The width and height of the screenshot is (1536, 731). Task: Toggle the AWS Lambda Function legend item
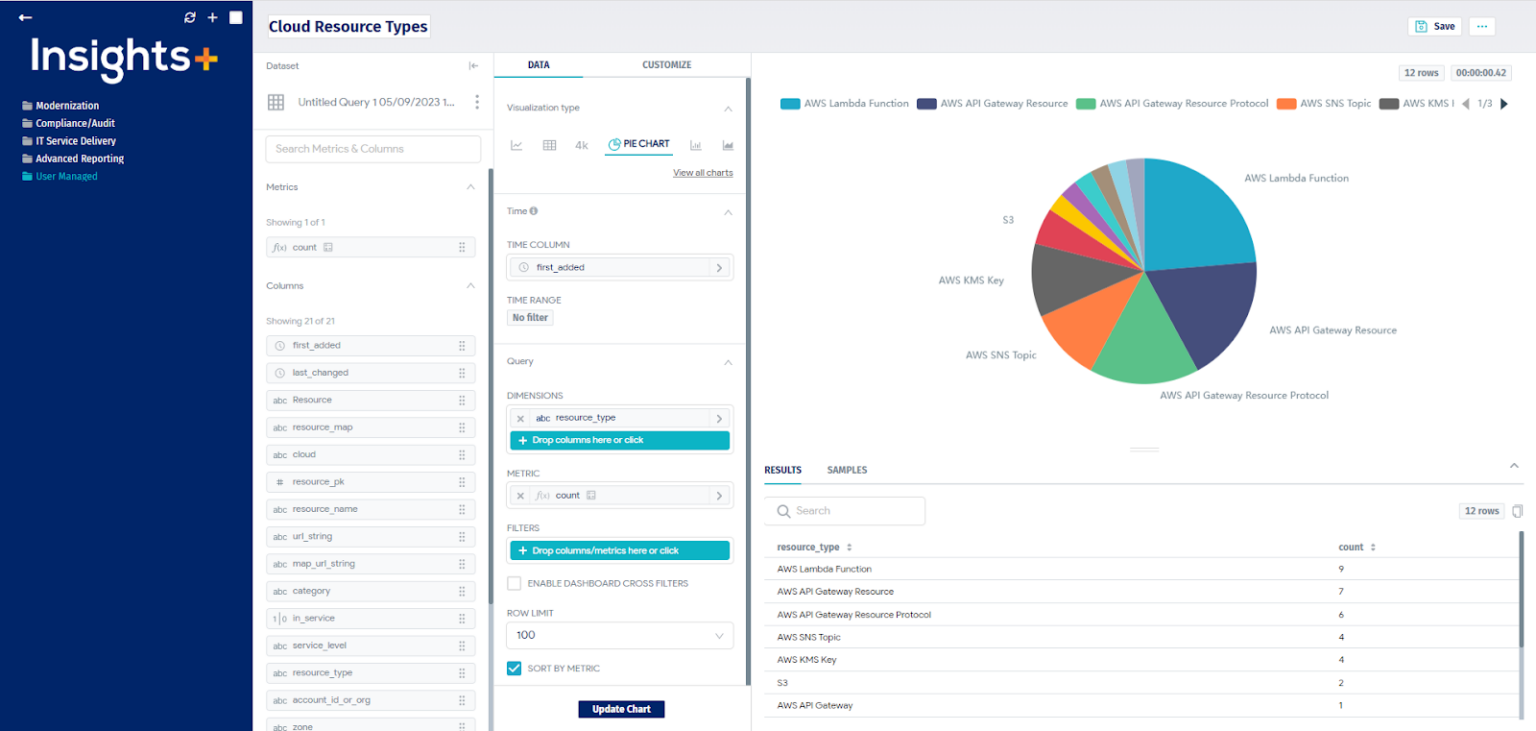844,103
